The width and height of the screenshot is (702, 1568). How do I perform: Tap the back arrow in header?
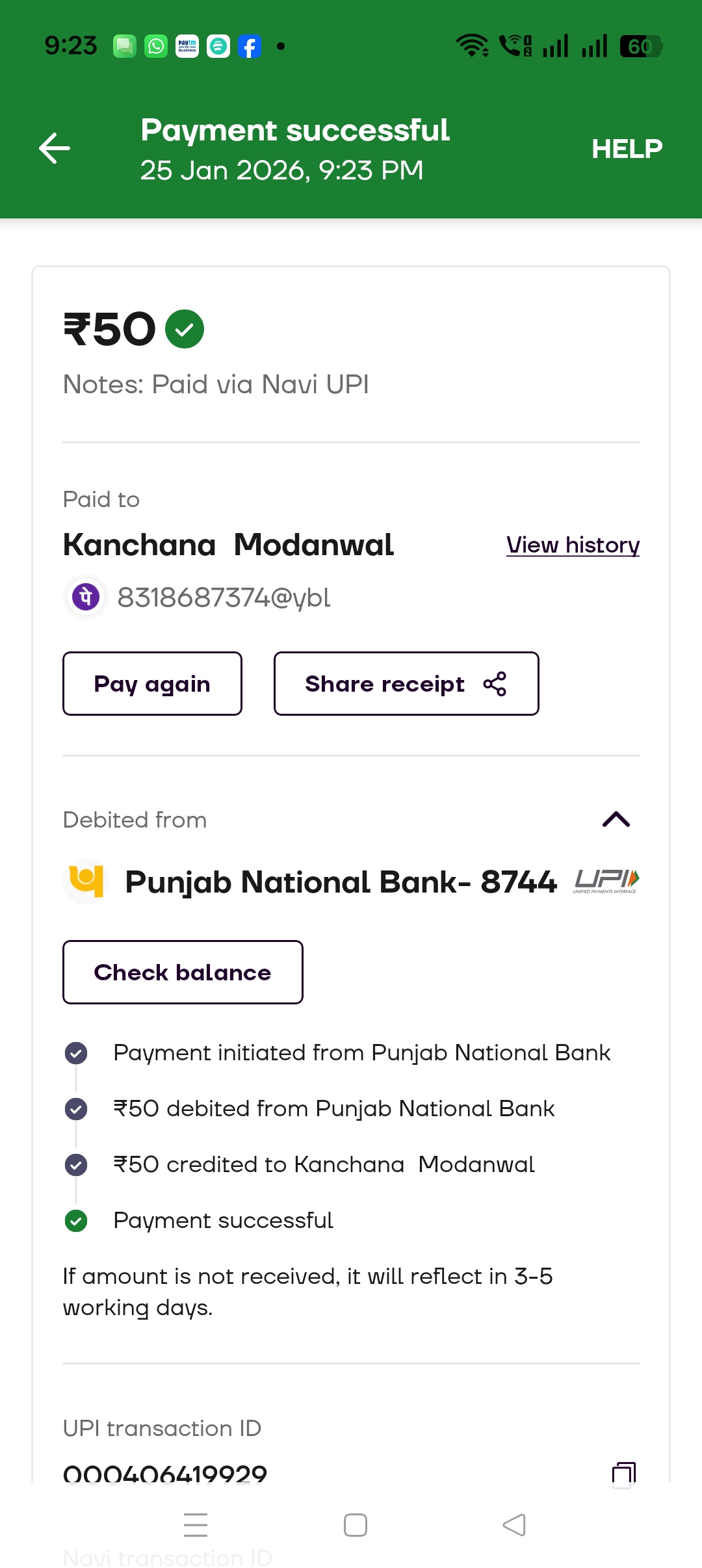pos(55,148)
